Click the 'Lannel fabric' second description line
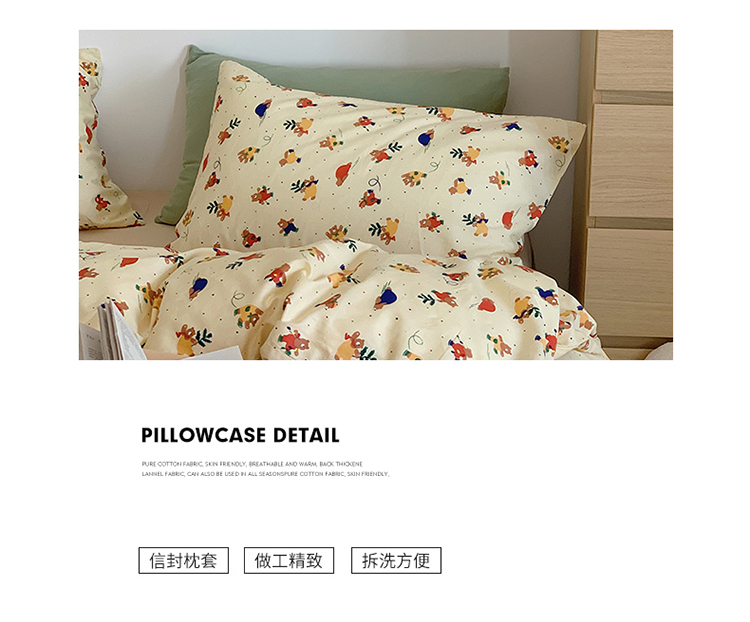This screenshot has height=622, width=750. [x=265, y=474]
